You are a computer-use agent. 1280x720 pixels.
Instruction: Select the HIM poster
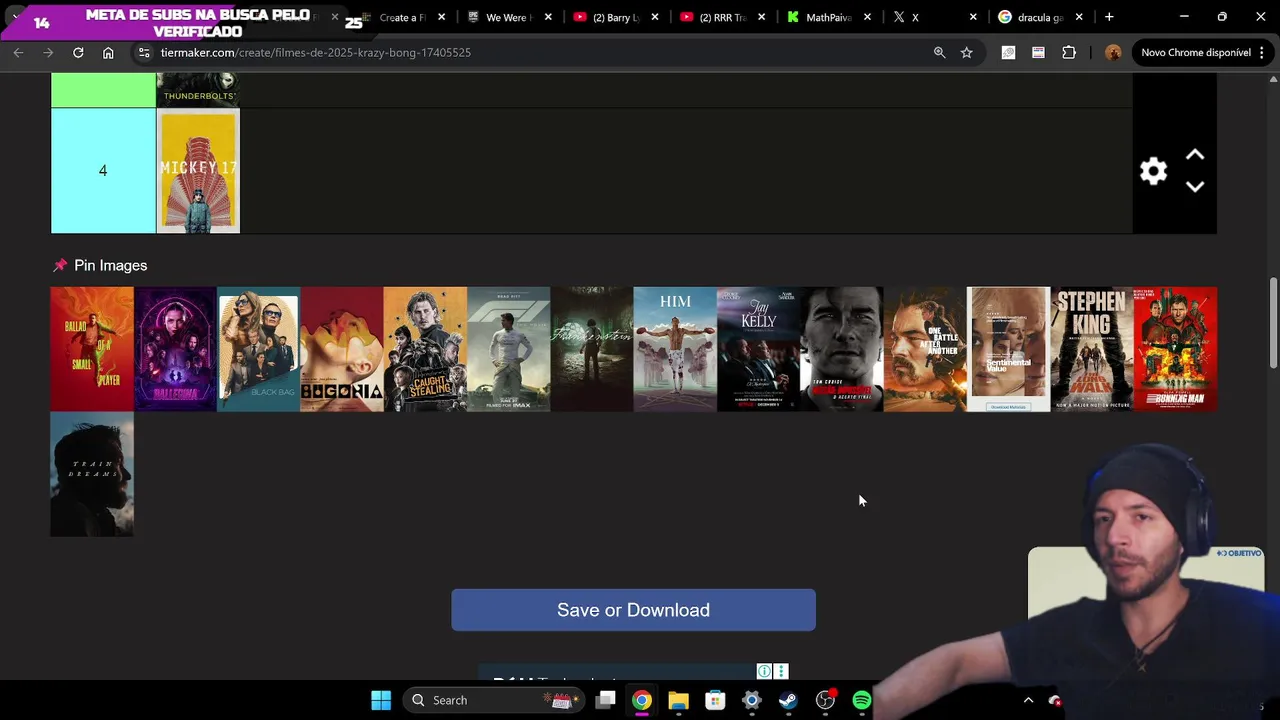pyautogui.click(x=675, y=349)
